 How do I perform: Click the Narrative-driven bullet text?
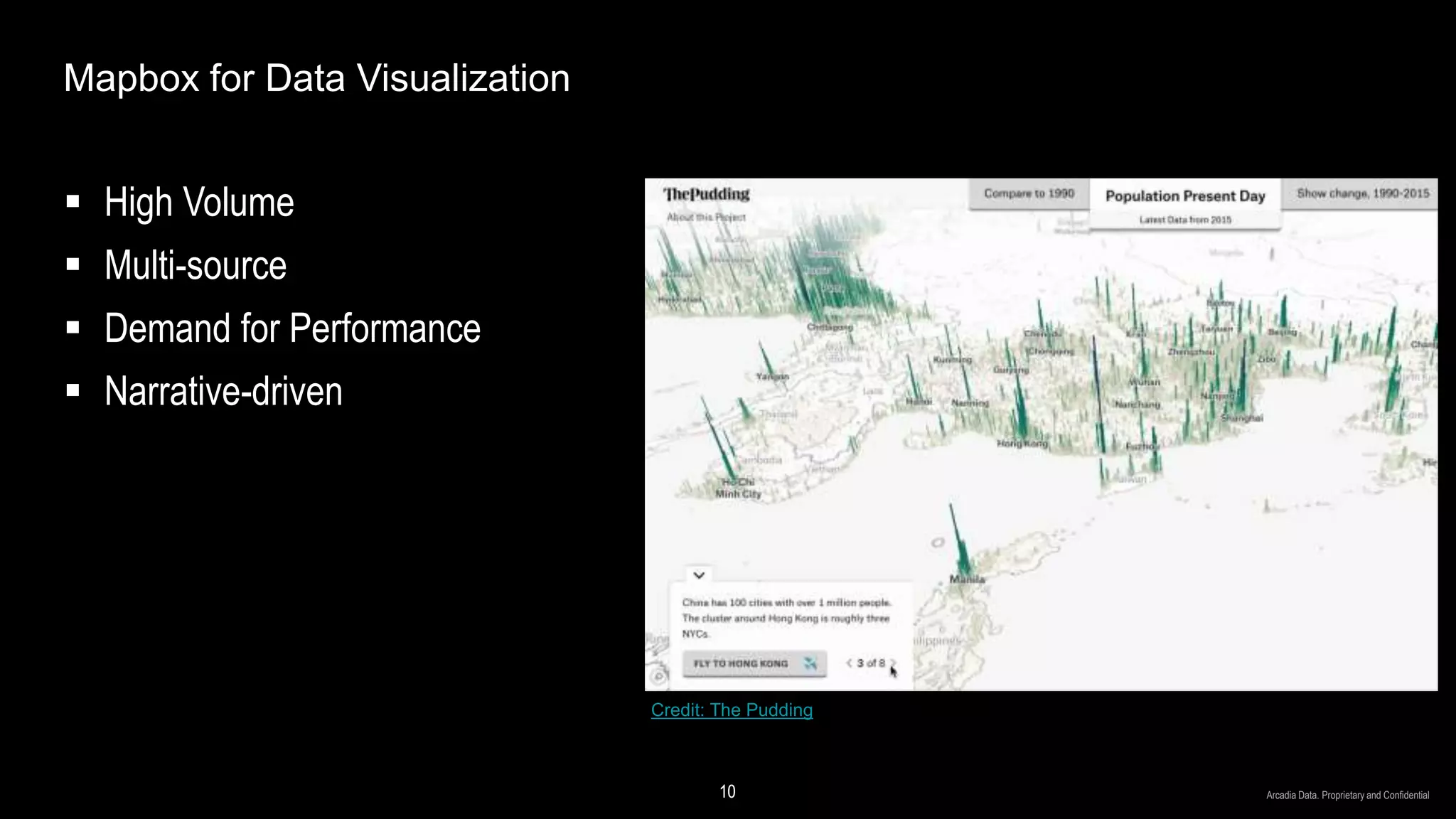pyautogui.click(x=223, y=392)
